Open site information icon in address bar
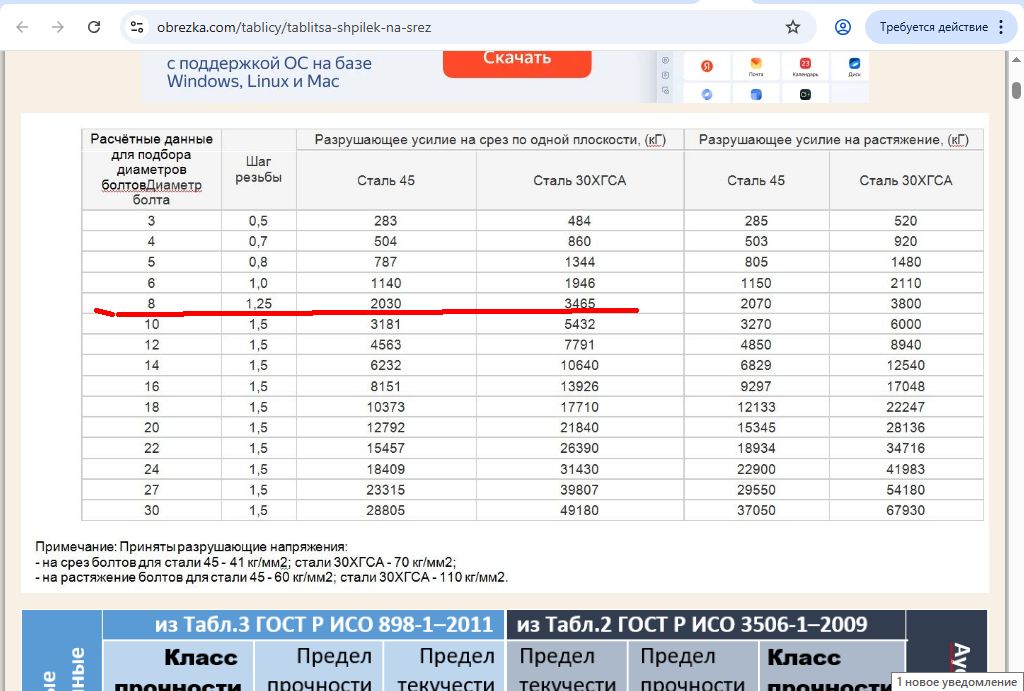 click(x=138, y=27)
